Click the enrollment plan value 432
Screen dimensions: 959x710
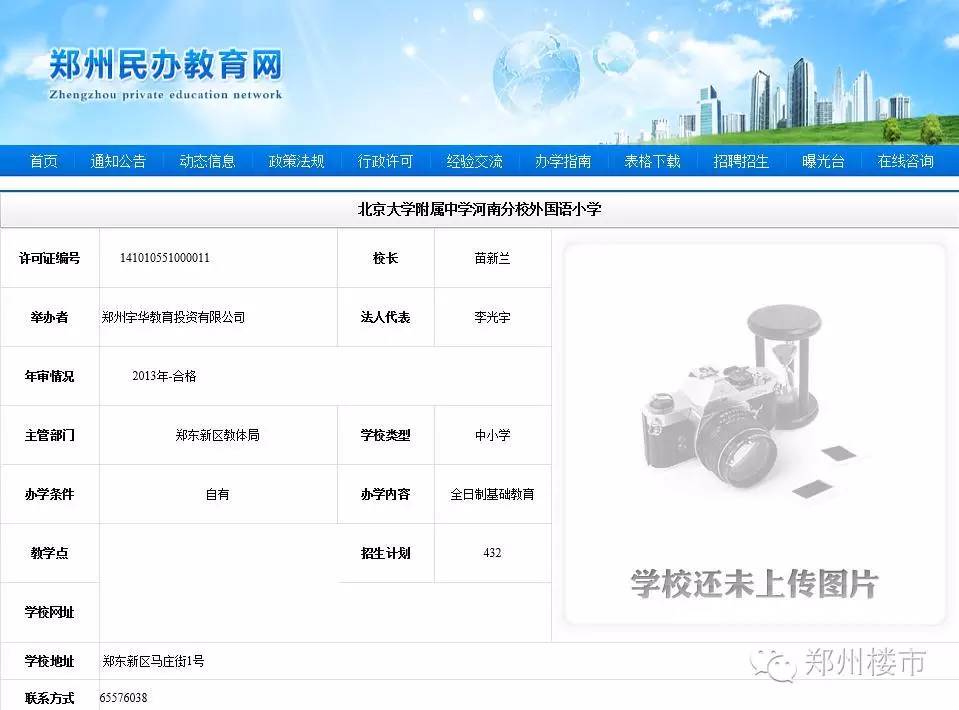[x=492, y=553]
